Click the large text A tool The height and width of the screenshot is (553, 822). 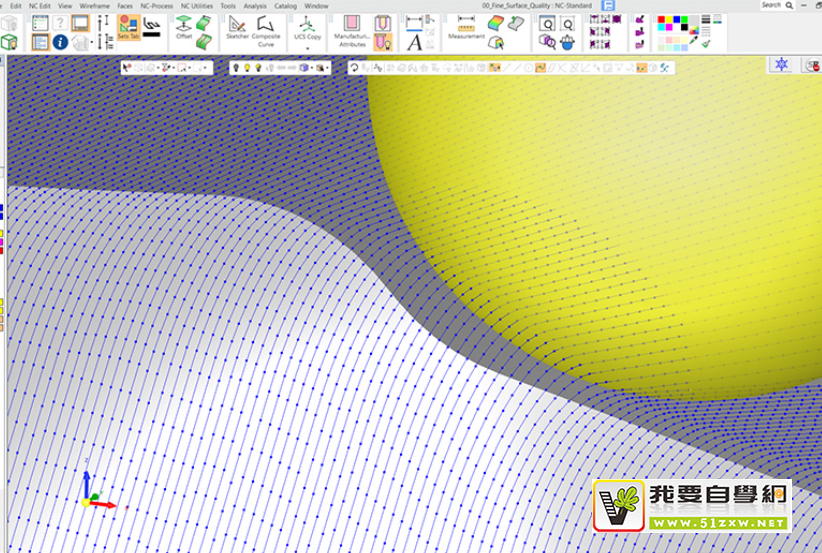tap(415, 42)
